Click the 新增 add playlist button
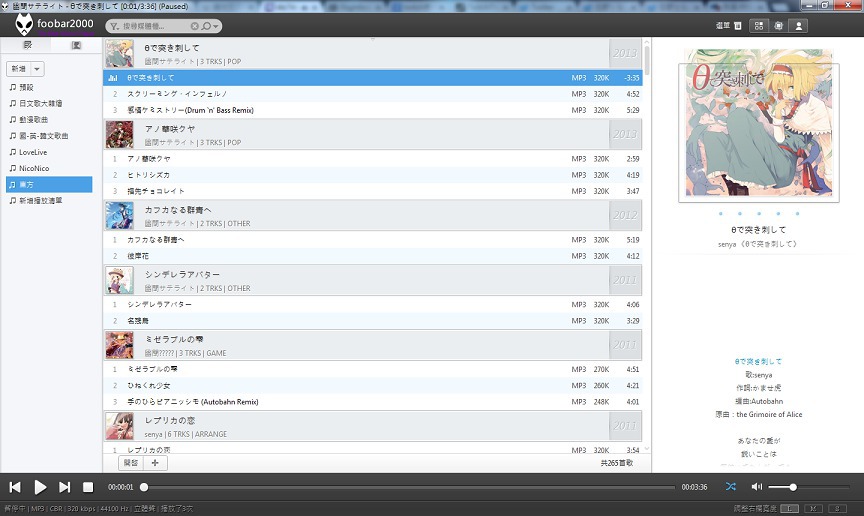Image resolution: width=864 pixels, height=516 pixels. (18, 69)
